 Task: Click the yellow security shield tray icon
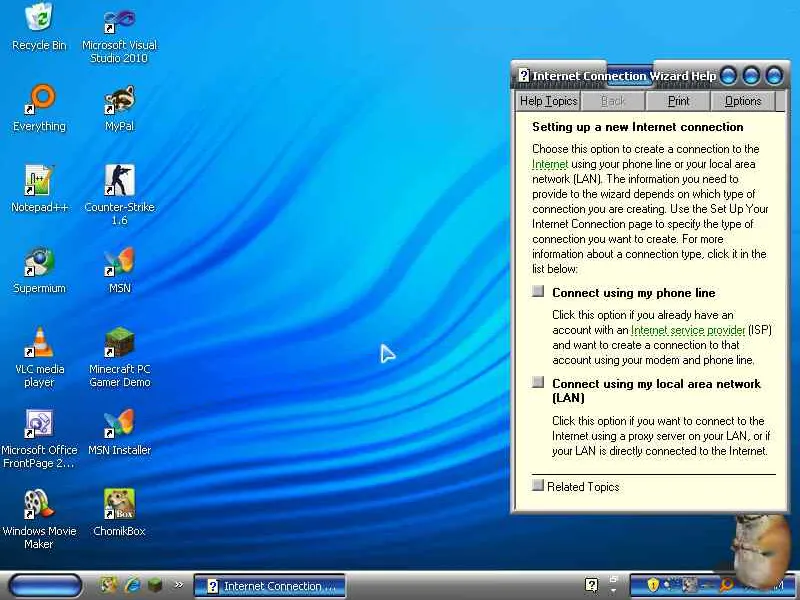(653, 585)
